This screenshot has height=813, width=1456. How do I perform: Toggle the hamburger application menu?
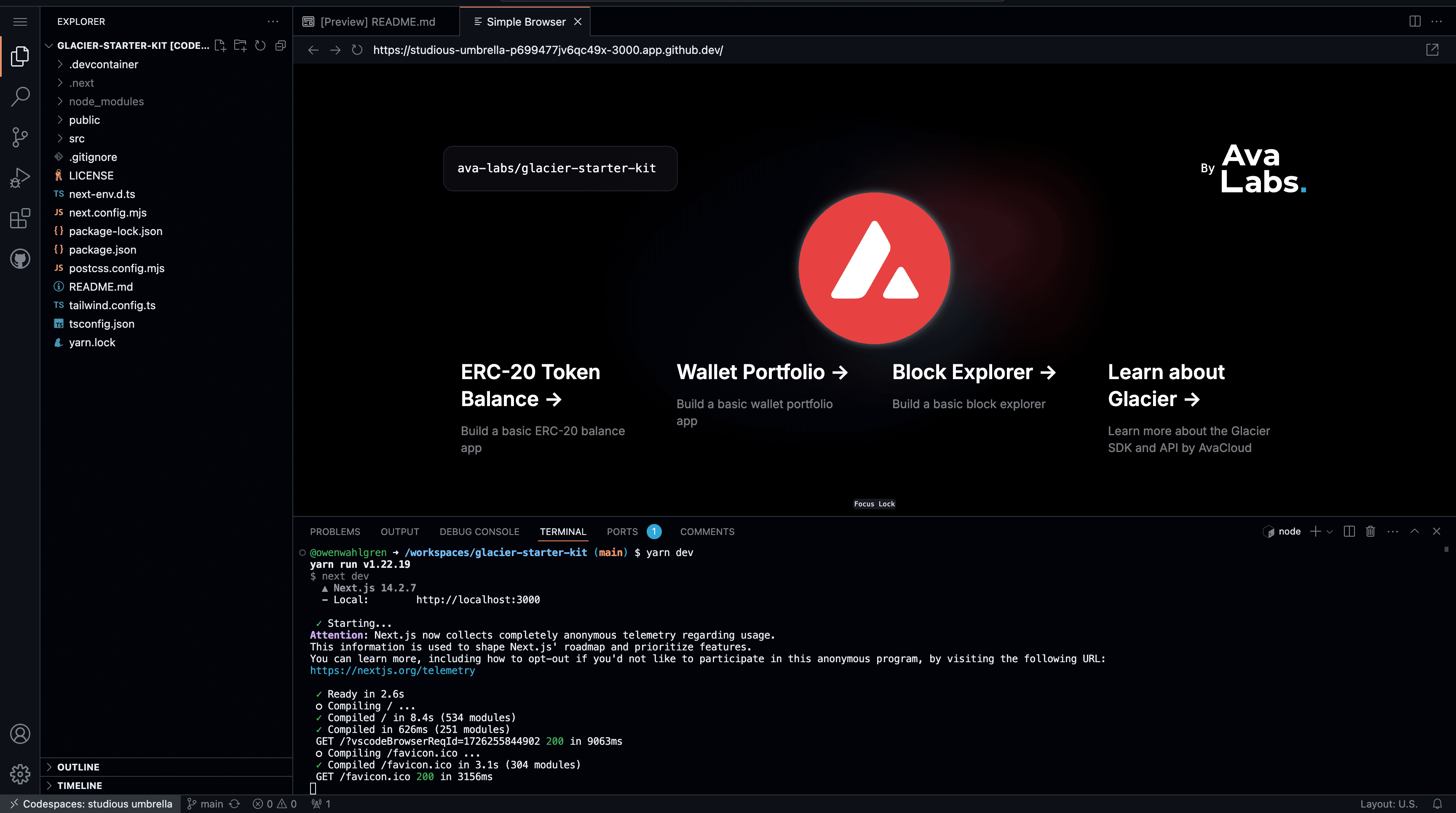(x=20, y=21)
